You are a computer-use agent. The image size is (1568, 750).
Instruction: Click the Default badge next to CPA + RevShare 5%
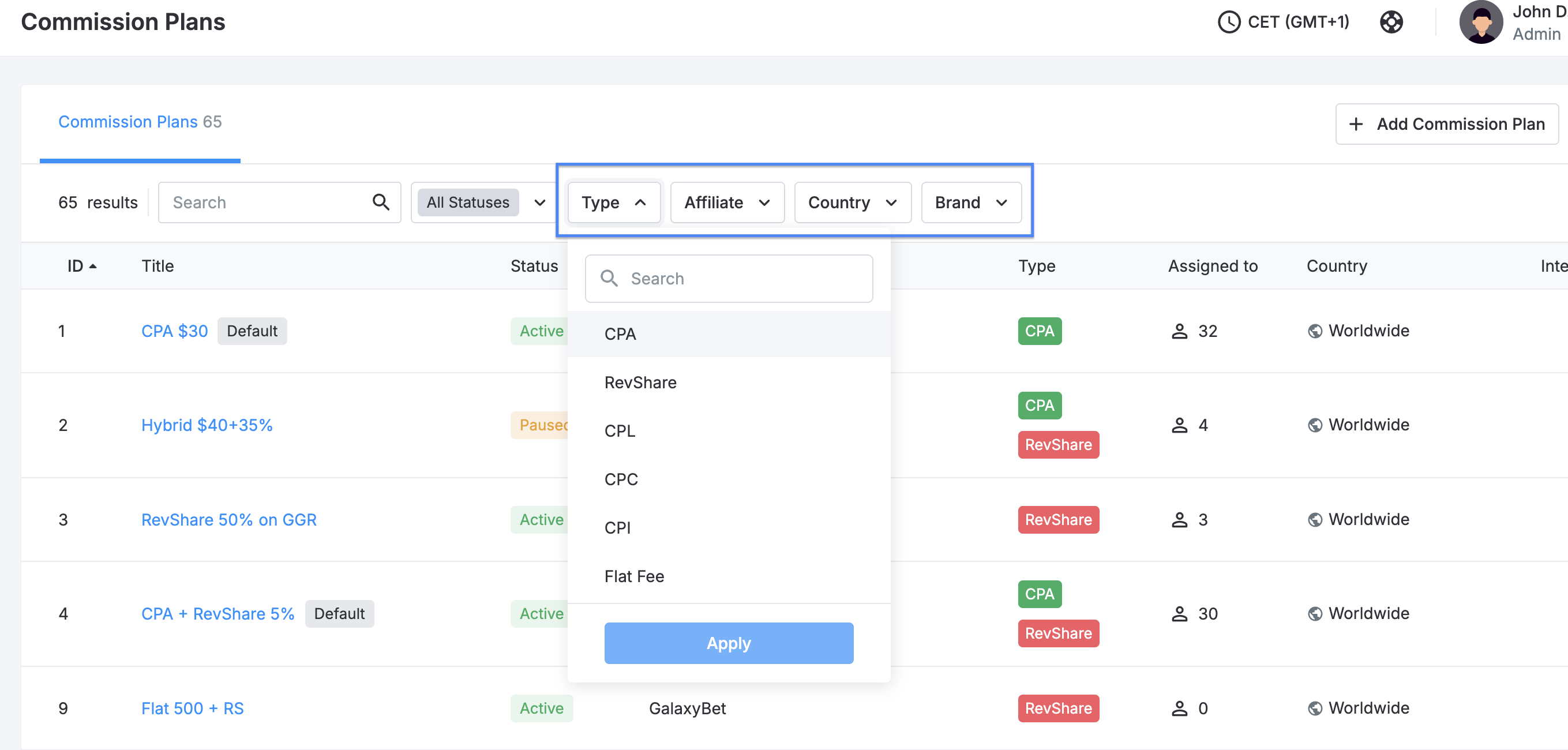click(339, 614)
